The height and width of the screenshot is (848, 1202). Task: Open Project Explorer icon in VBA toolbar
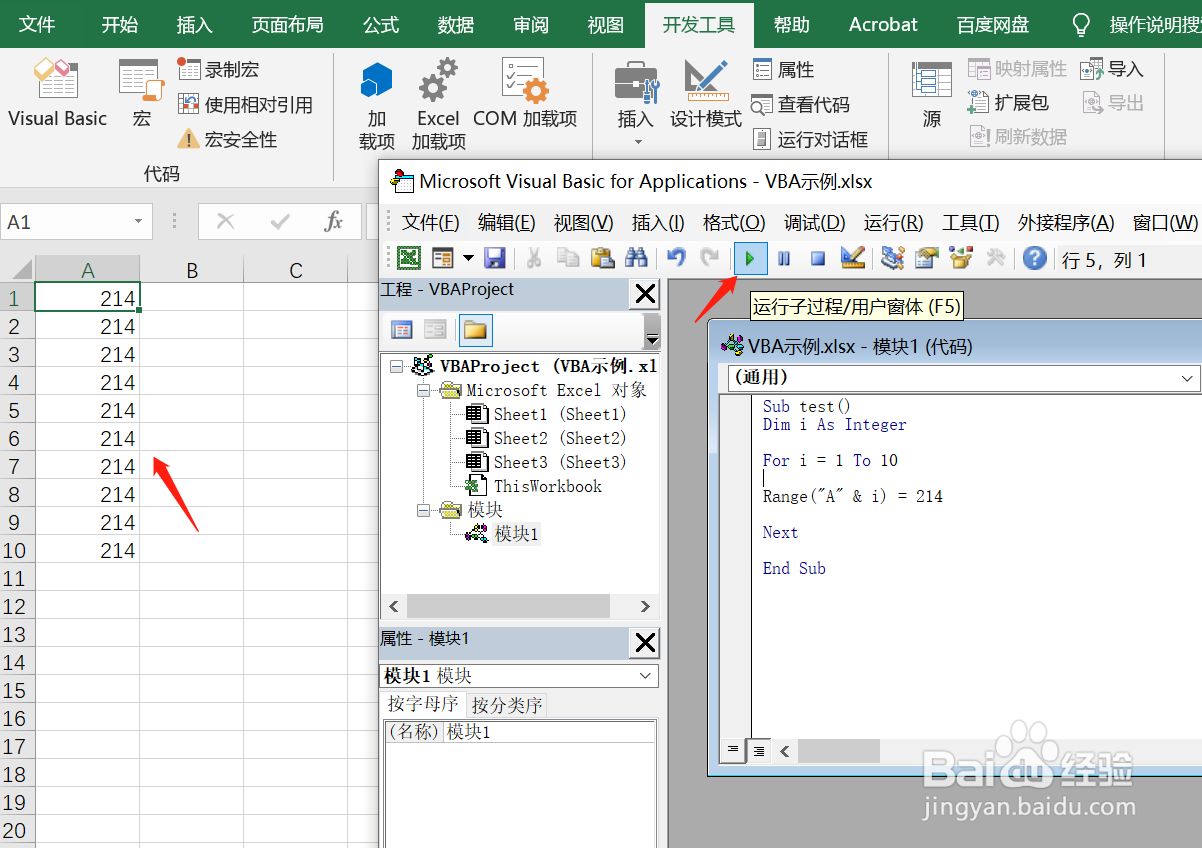892,259
